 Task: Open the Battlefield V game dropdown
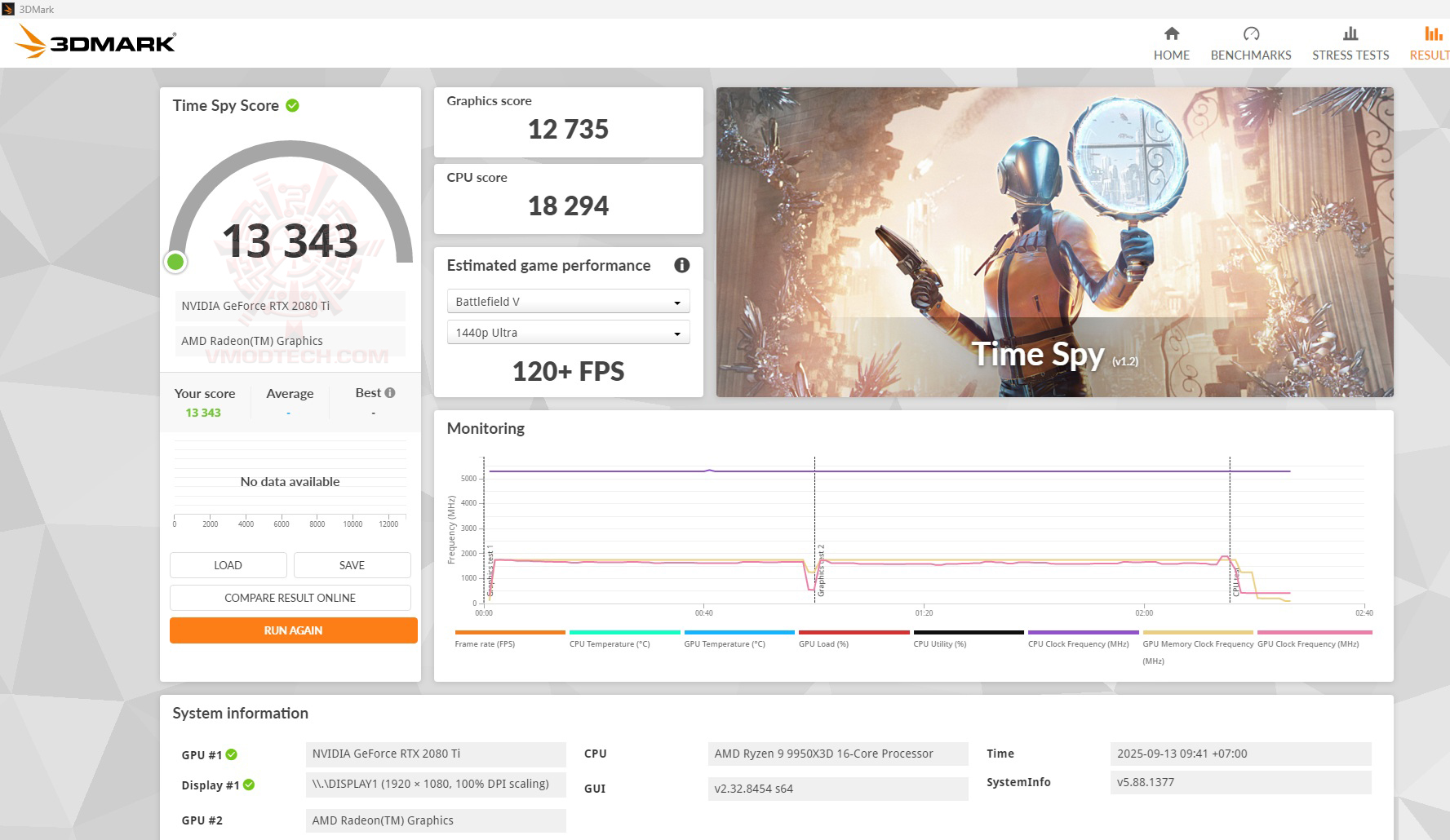pyautogui.click(x=568, y=300)
